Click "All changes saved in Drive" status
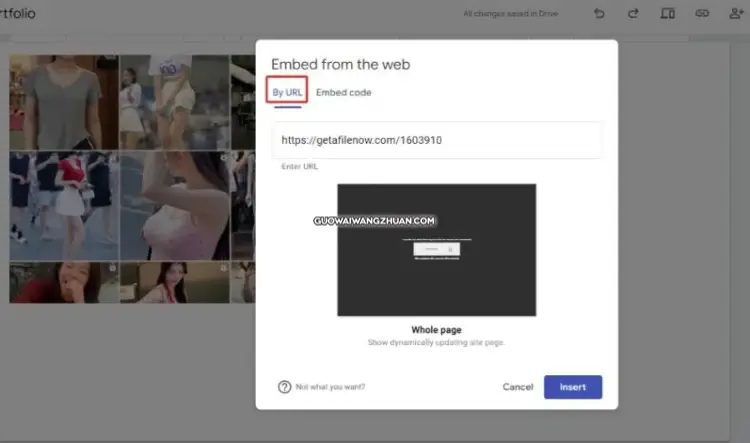The width and height of the screenshot is (750, 443). [x=510, y=13]
